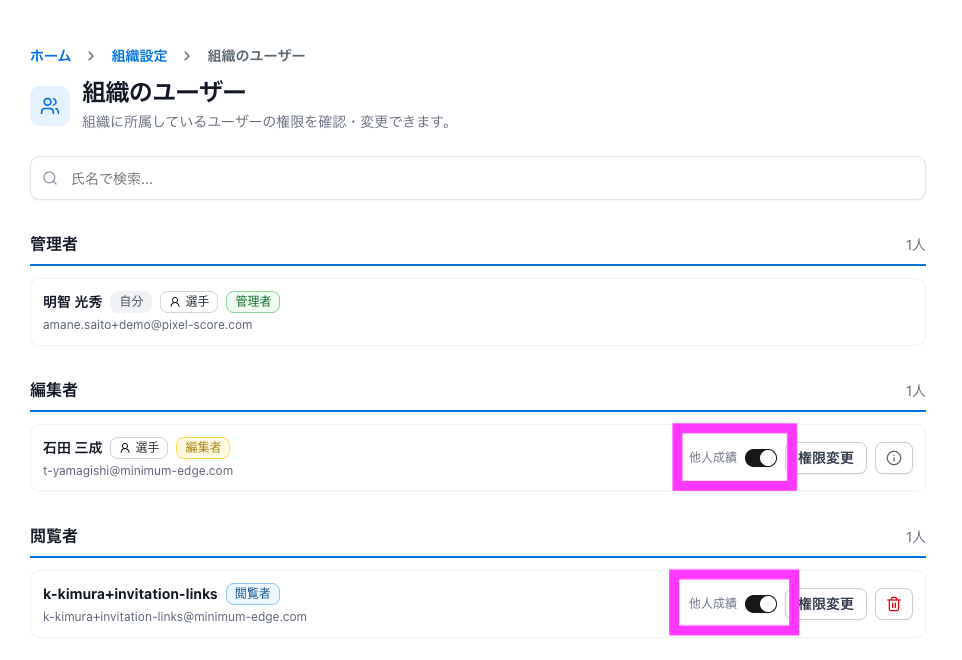Screen dimensions: 962x660
Task: Open 組織設定 breadcrumb link
Action: pyautogui.click(x=139, y=56)
